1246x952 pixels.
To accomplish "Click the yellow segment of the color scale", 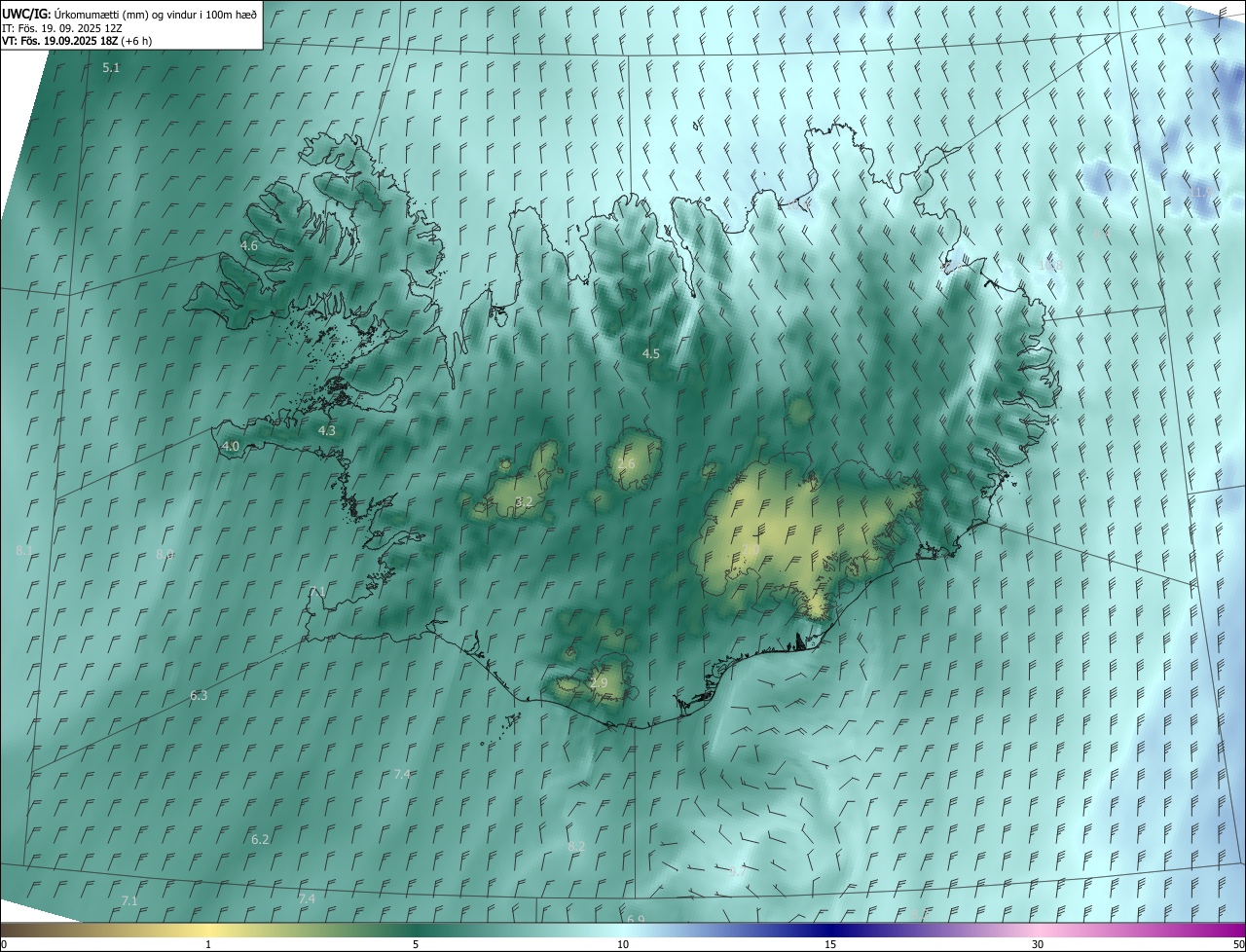I will 208,931.
